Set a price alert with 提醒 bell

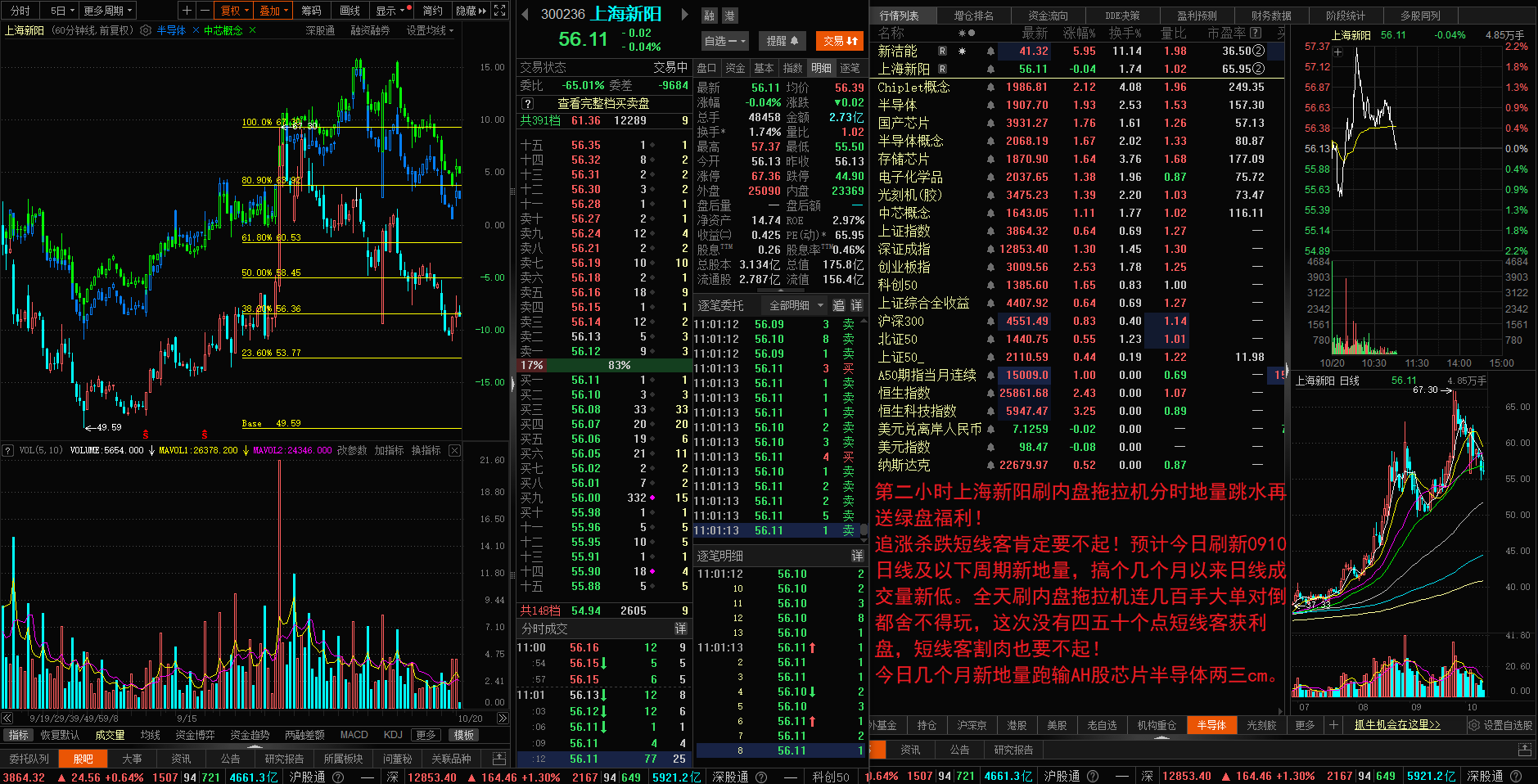(783, 41)
